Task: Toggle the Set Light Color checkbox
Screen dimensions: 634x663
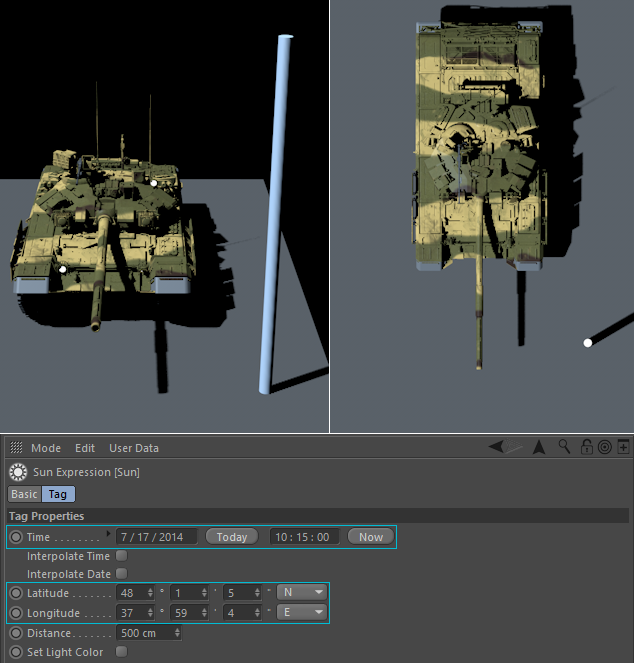Action: [x=122, y=651]
